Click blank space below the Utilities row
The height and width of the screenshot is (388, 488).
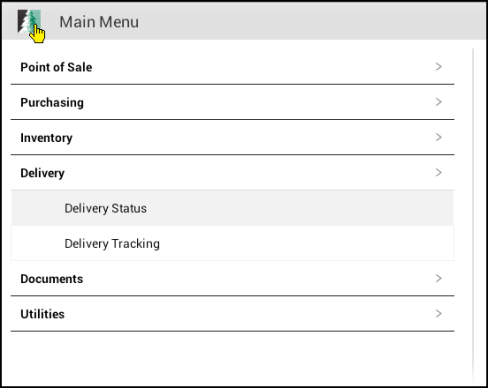click(232, 358)
